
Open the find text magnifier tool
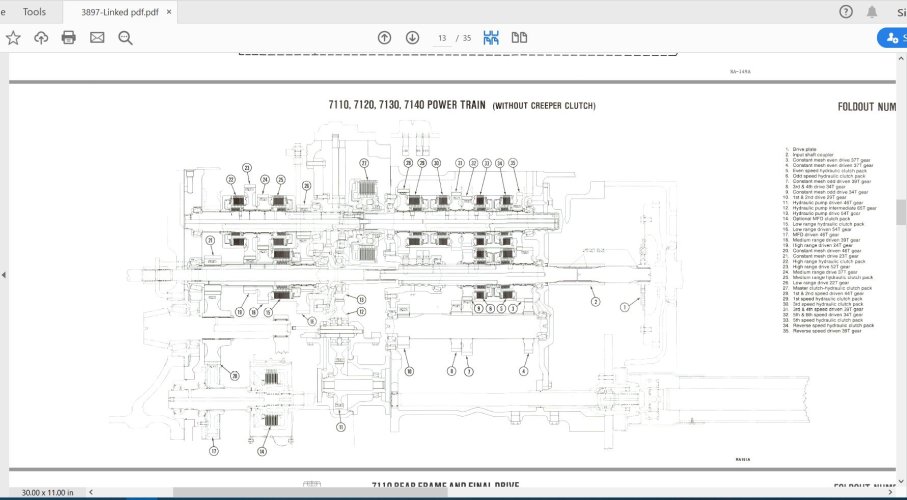(125, 38)
